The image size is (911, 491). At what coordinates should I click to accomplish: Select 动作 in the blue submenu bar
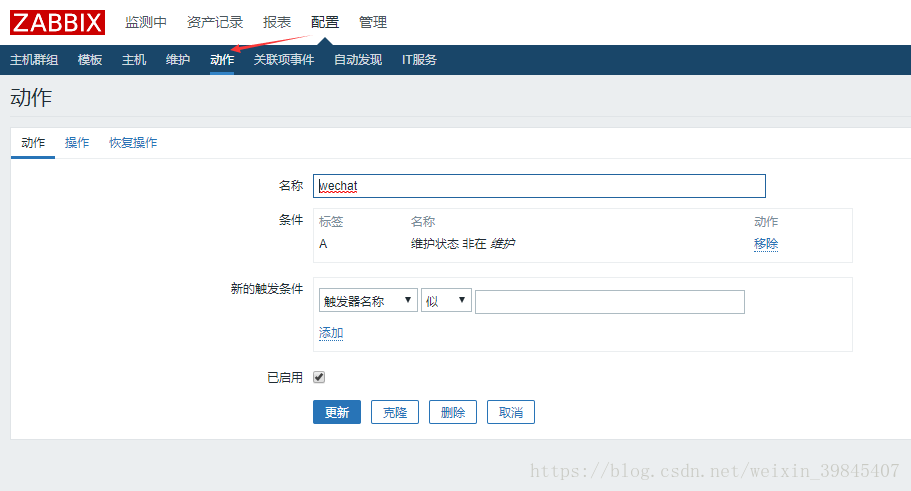tap(222, 60)
